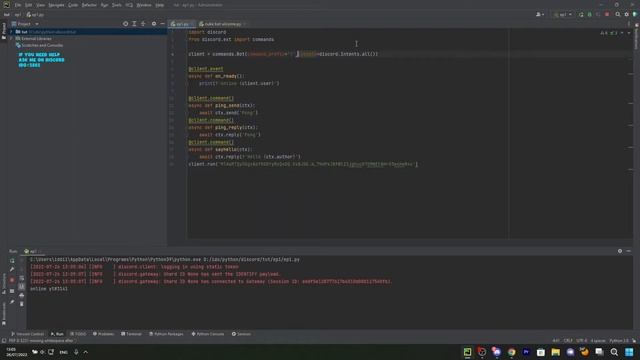
Task: Switch to second editor tab beside ep1.py
Action: tap(222, 24)
